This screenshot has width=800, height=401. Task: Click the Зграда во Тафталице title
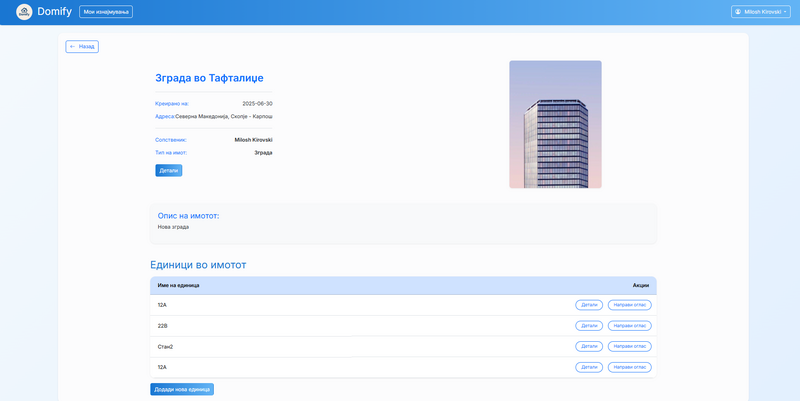(x=209, y=78)
